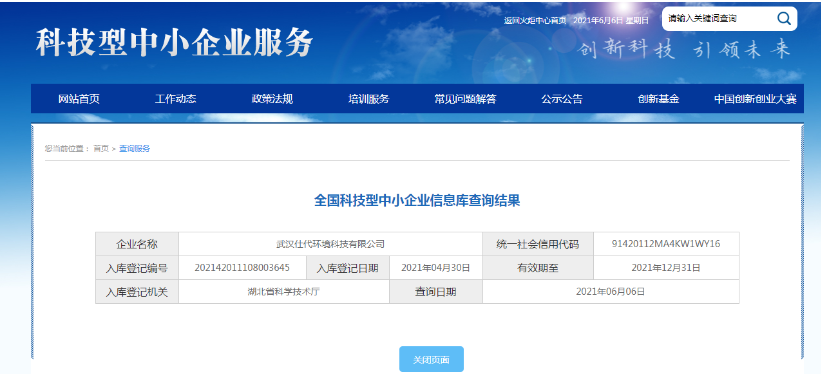821x374 pixels.
Task: Click credit code 91420112MA4KW1WY16 cell
Action: coord(666,244)
